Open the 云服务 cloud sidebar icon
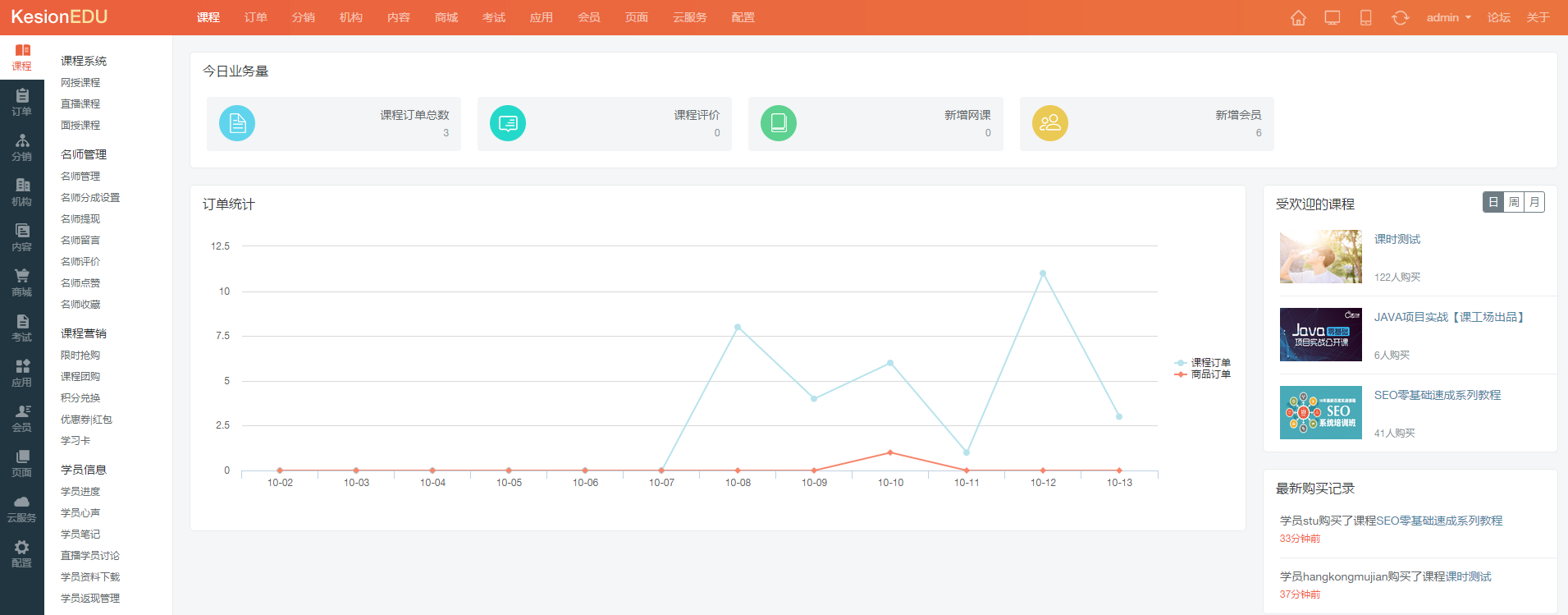 click(x=22, y=508)
